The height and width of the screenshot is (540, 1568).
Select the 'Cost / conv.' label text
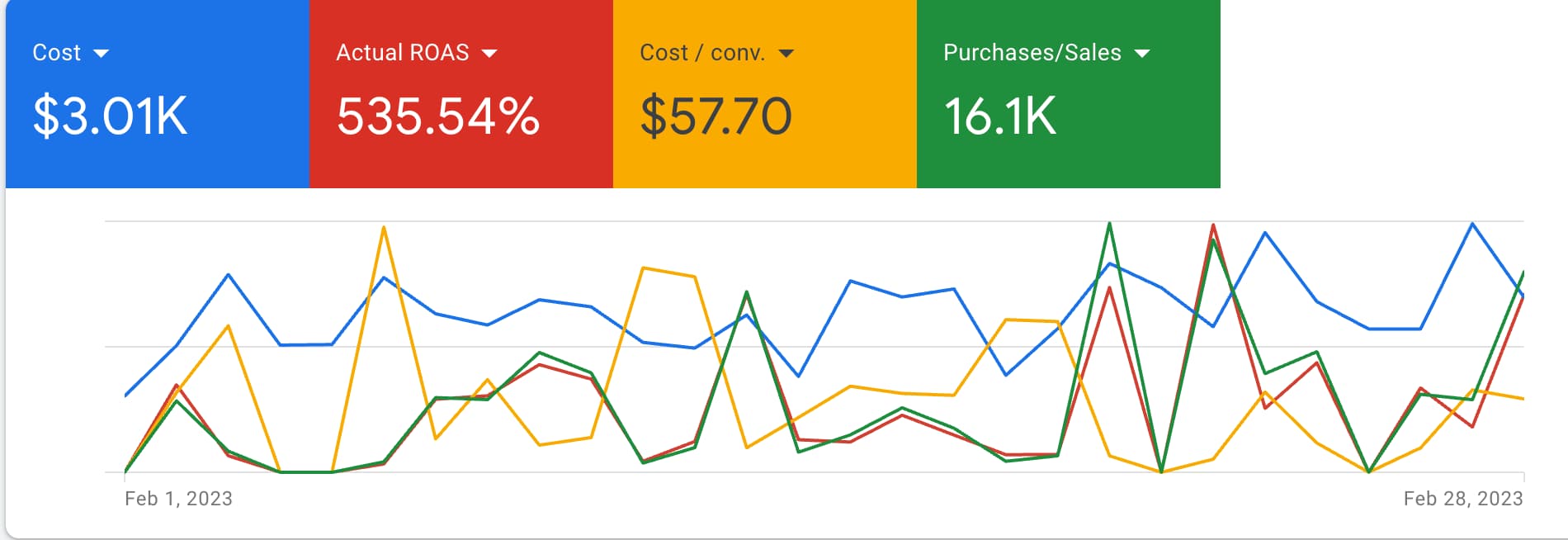tap(702, 53)
